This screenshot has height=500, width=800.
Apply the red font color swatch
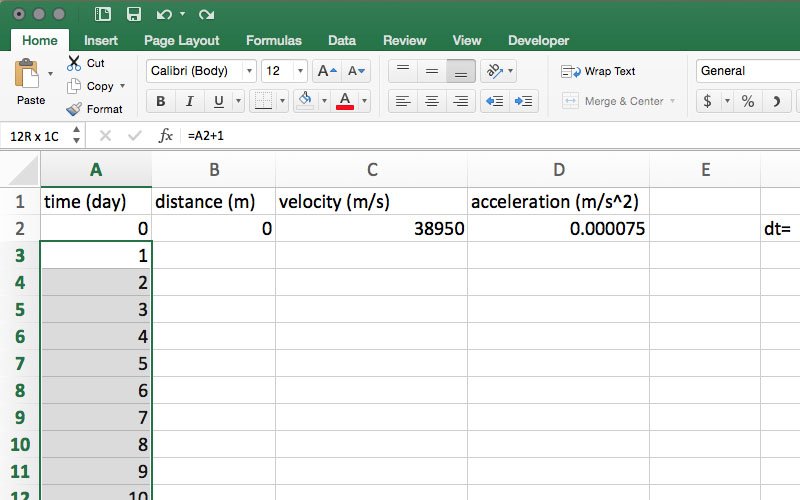point(345,101)
